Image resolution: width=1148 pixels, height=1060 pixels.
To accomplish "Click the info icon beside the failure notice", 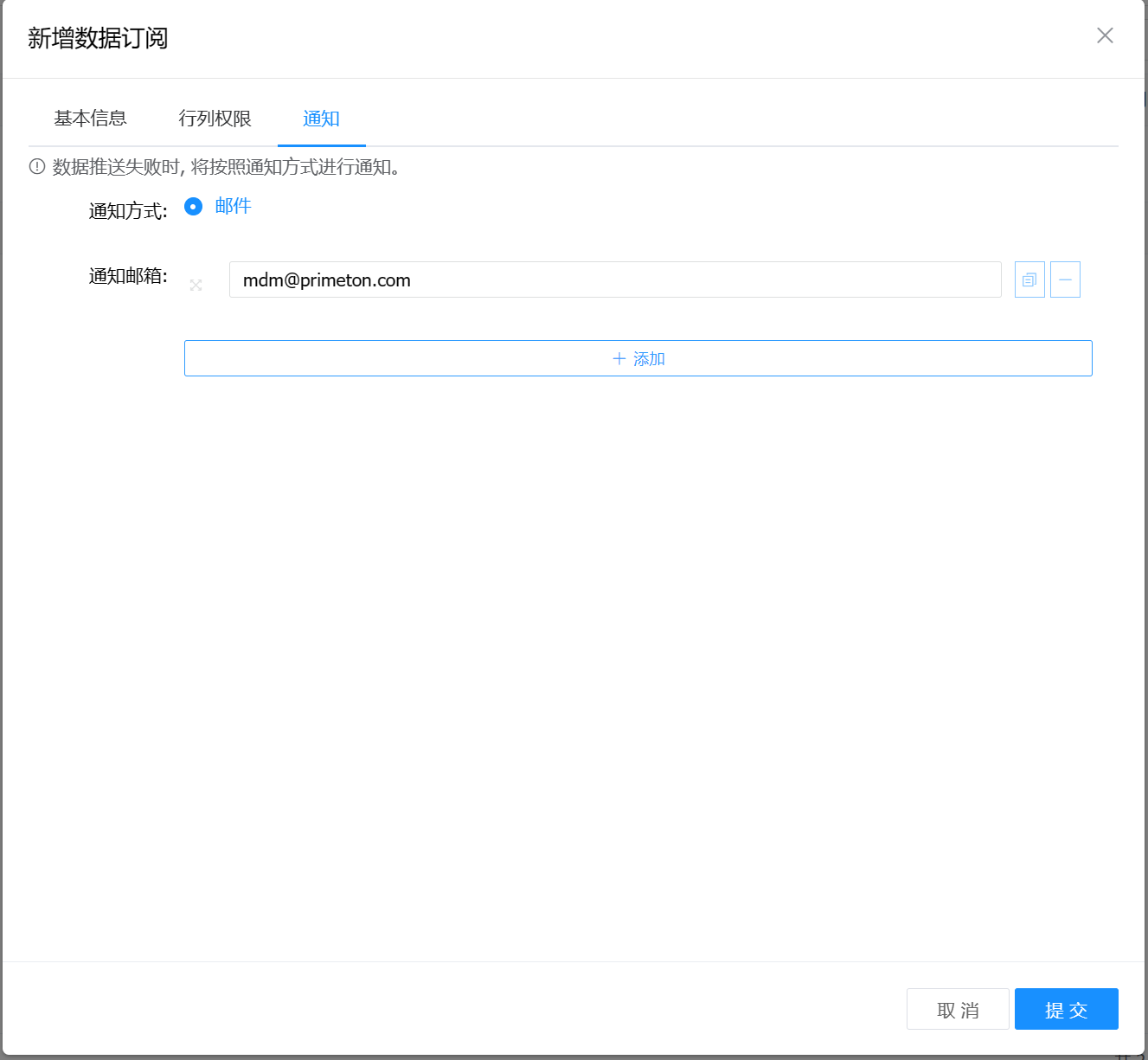I will click(37, 167).
